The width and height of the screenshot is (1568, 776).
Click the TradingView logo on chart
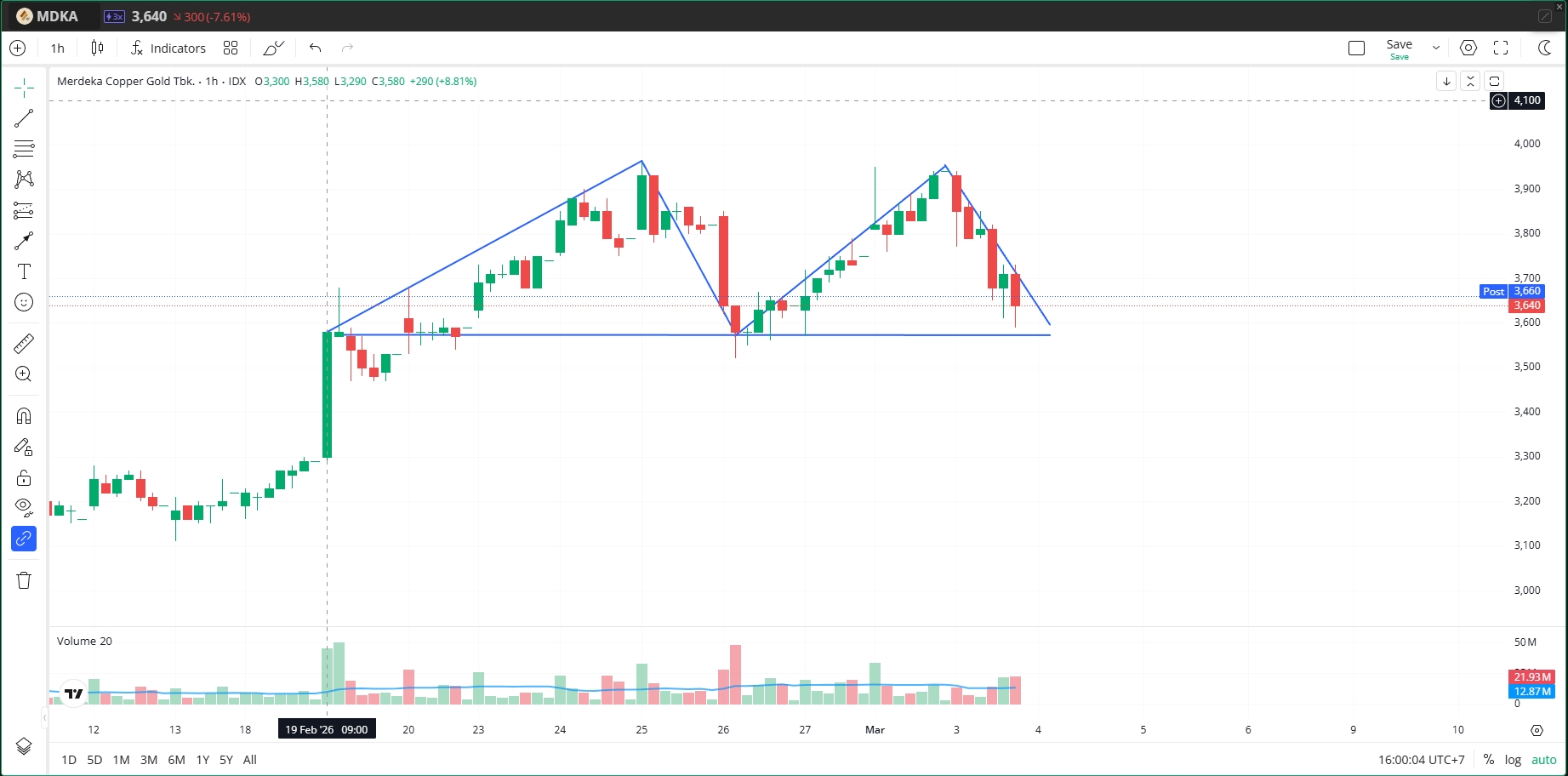[x=74, y=694]
